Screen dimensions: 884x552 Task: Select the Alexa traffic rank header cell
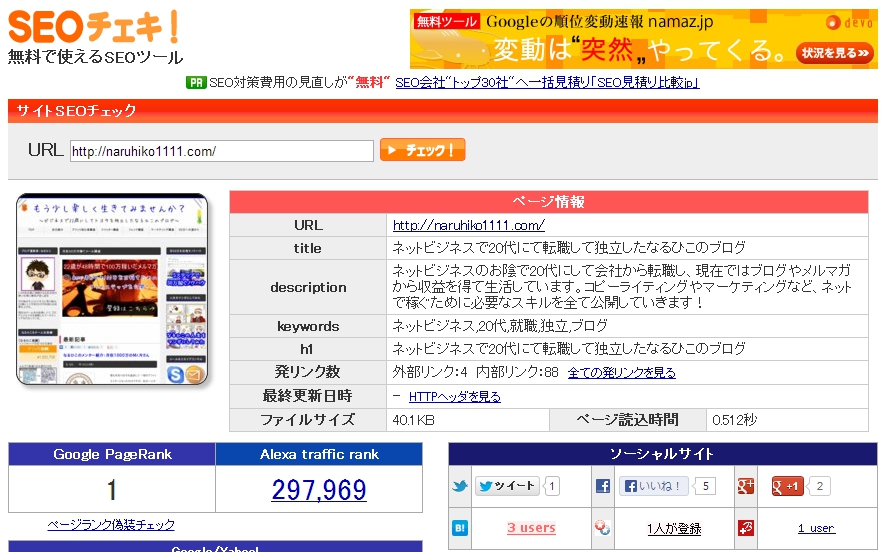(x=319, y=454)
